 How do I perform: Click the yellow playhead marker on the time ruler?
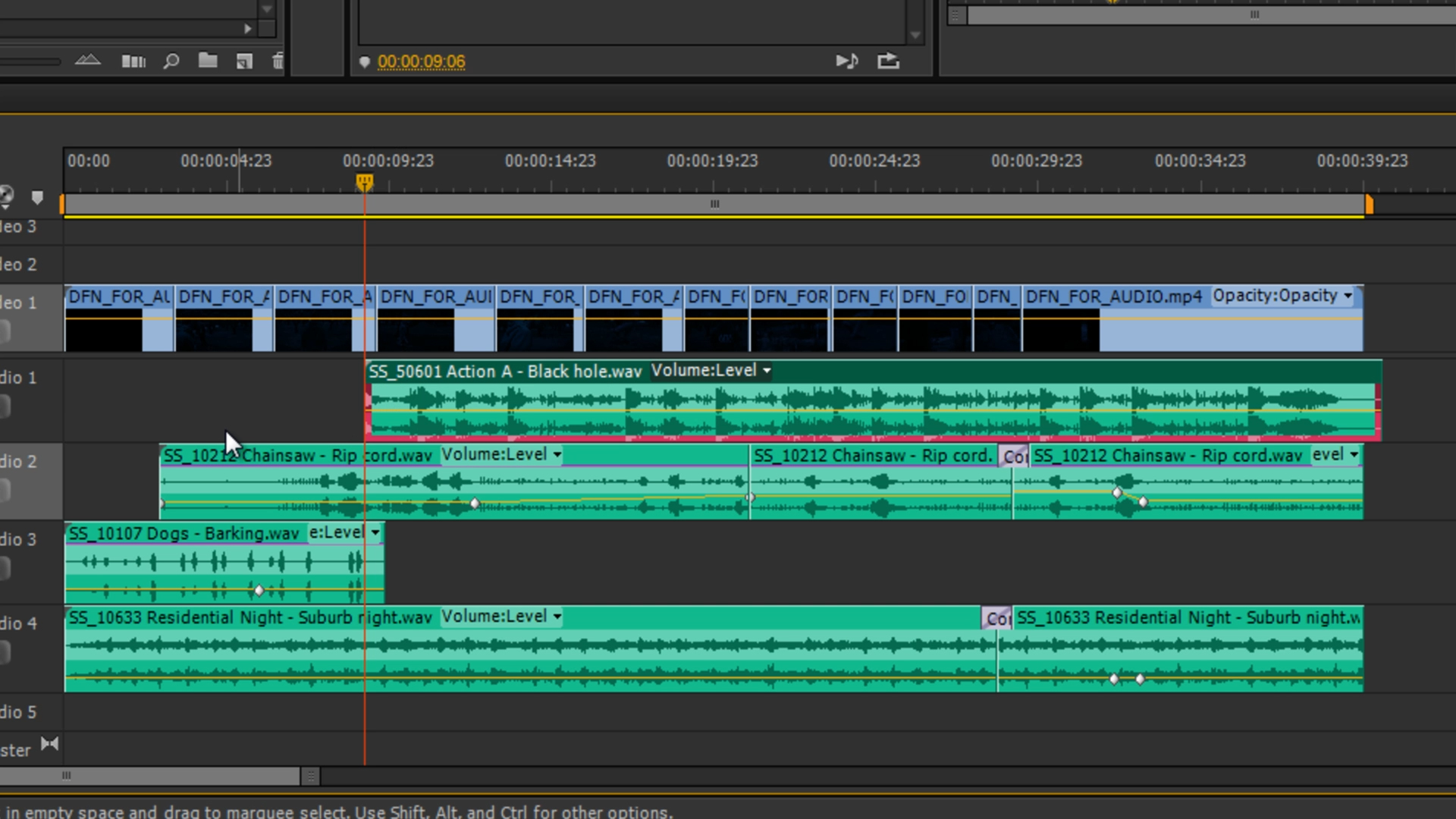365,183
